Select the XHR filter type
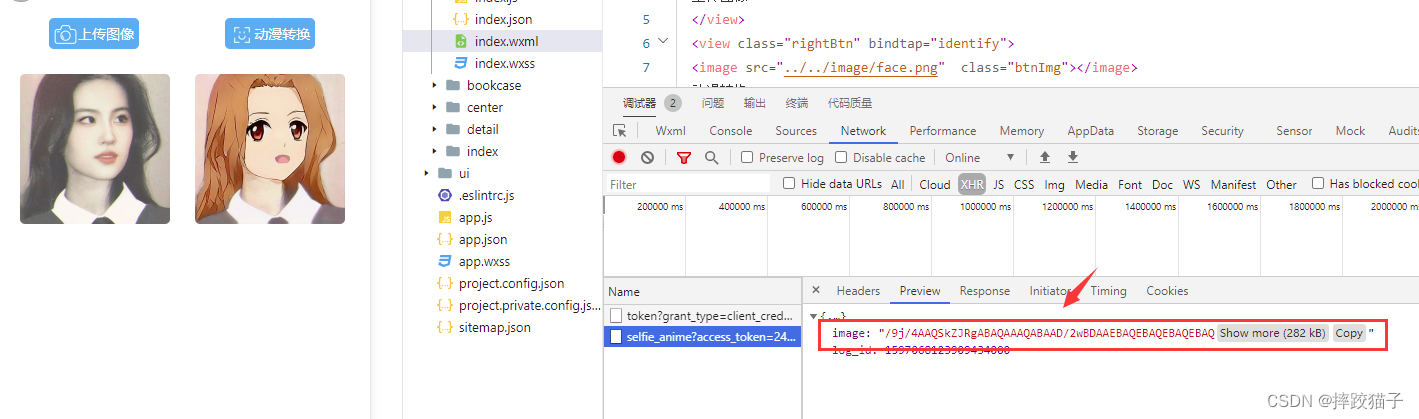Screen dimensions: 1419x419 [x=971, y=184]
